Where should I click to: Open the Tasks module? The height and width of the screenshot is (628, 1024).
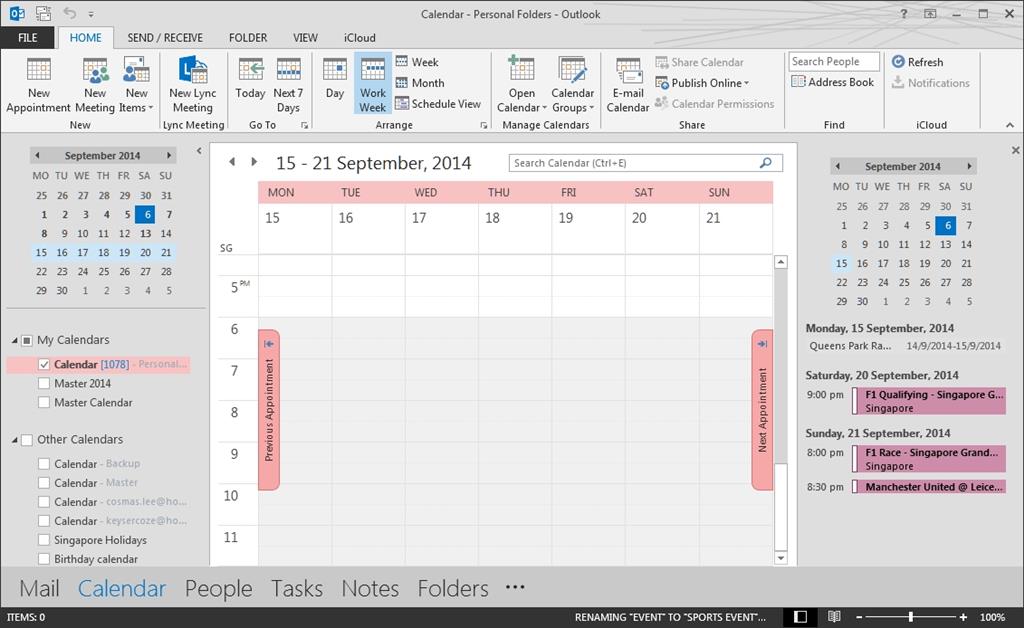(x=297, y=588)
